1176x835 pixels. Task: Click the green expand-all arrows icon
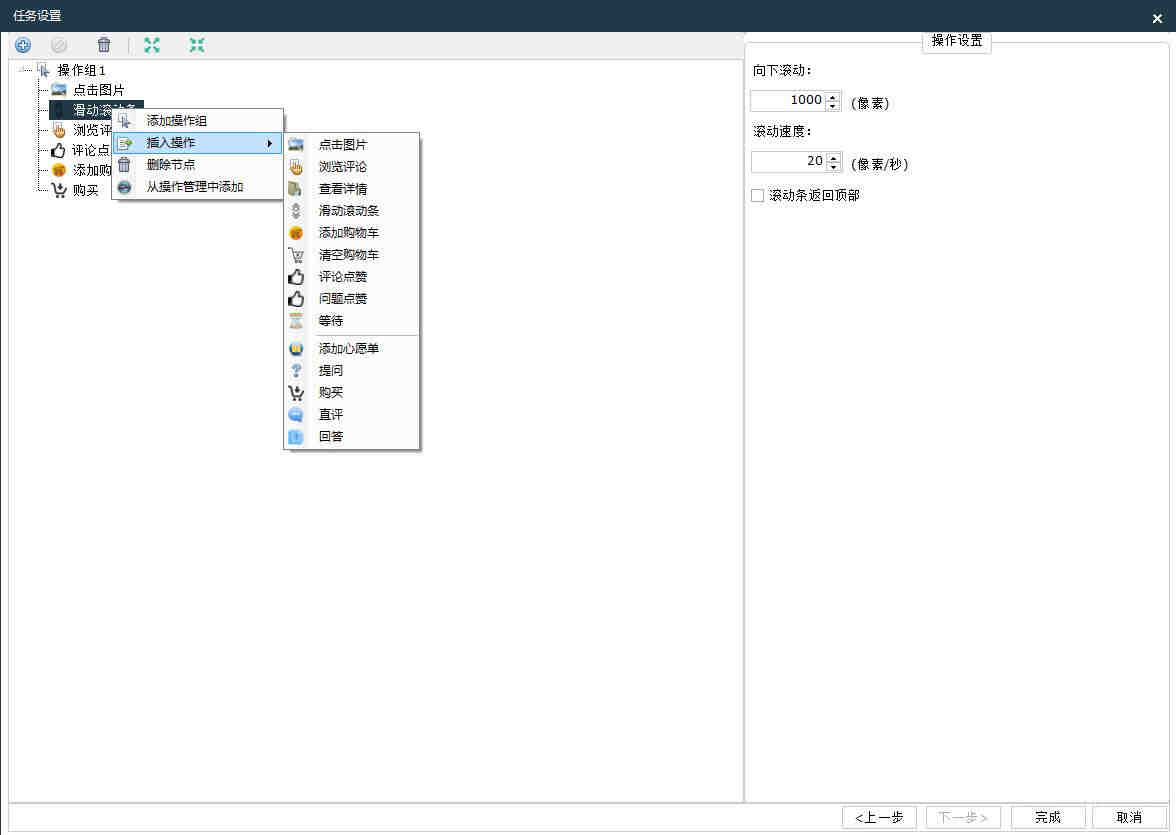pyautogui.click(x=152, y=45)
